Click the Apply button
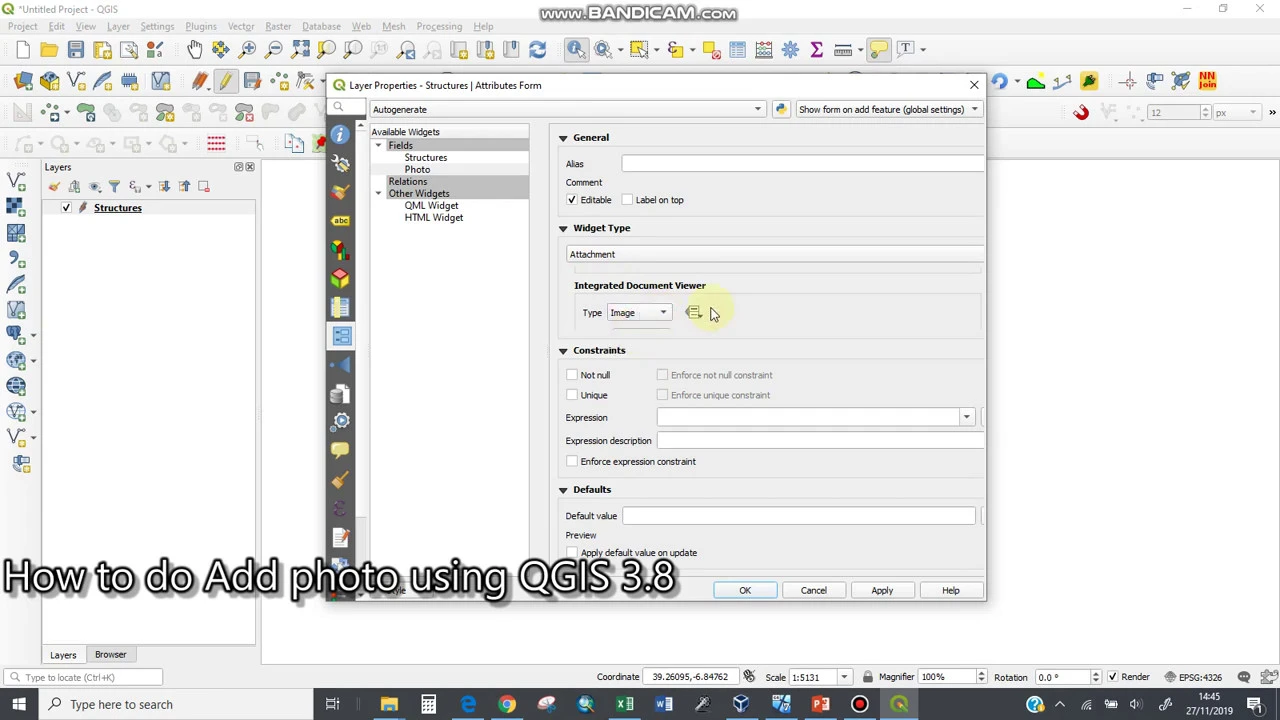Viewport: 1280px width, 720px height. tap(882, 590)
